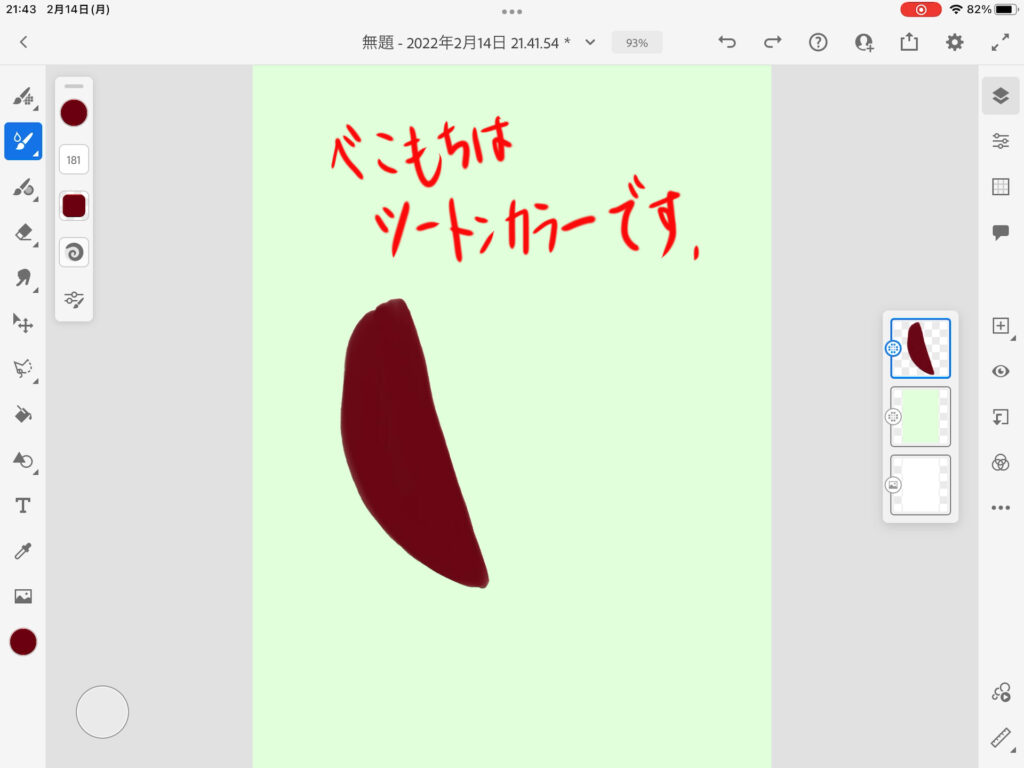
Task: Toggle the Layers panel icon
Action: 1000,96
